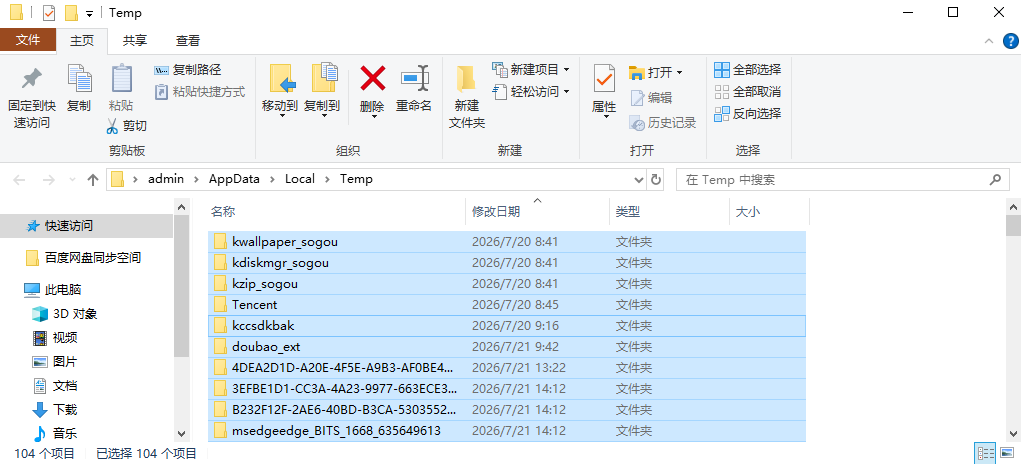Click Edit (编辑) in Open group
This screenshot has height=464, width=1021.
[650, 98]
